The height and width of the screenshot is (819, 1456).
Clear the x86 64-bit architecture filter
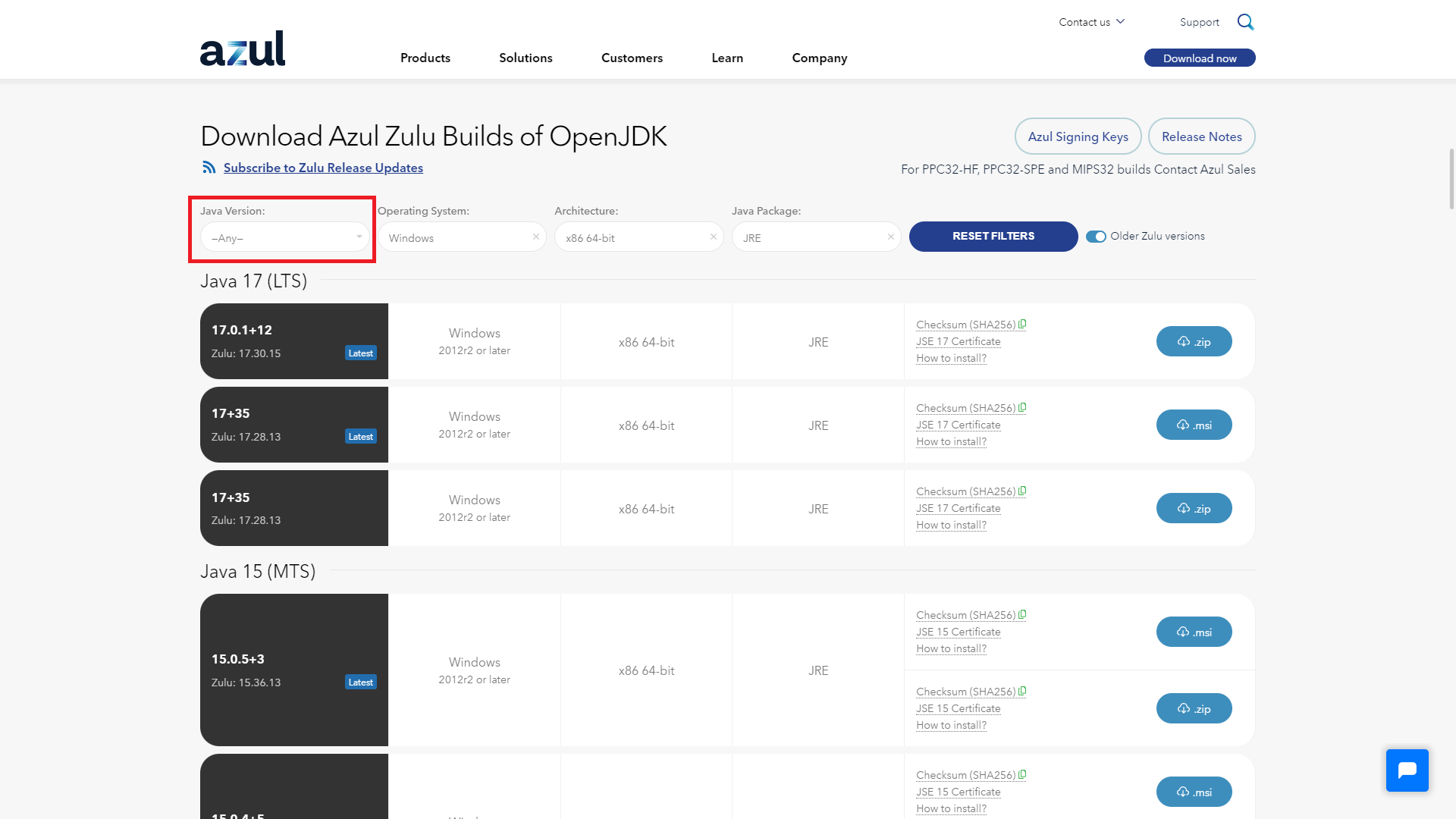(x=714, y=237)
